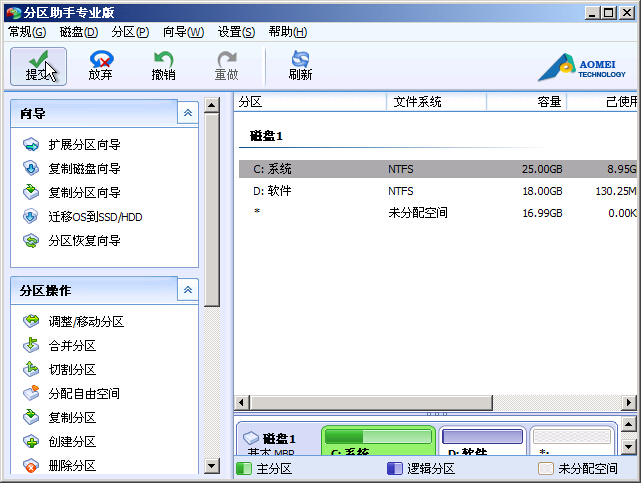Click the 磁盘1 heading in partition list

(266, 136)
